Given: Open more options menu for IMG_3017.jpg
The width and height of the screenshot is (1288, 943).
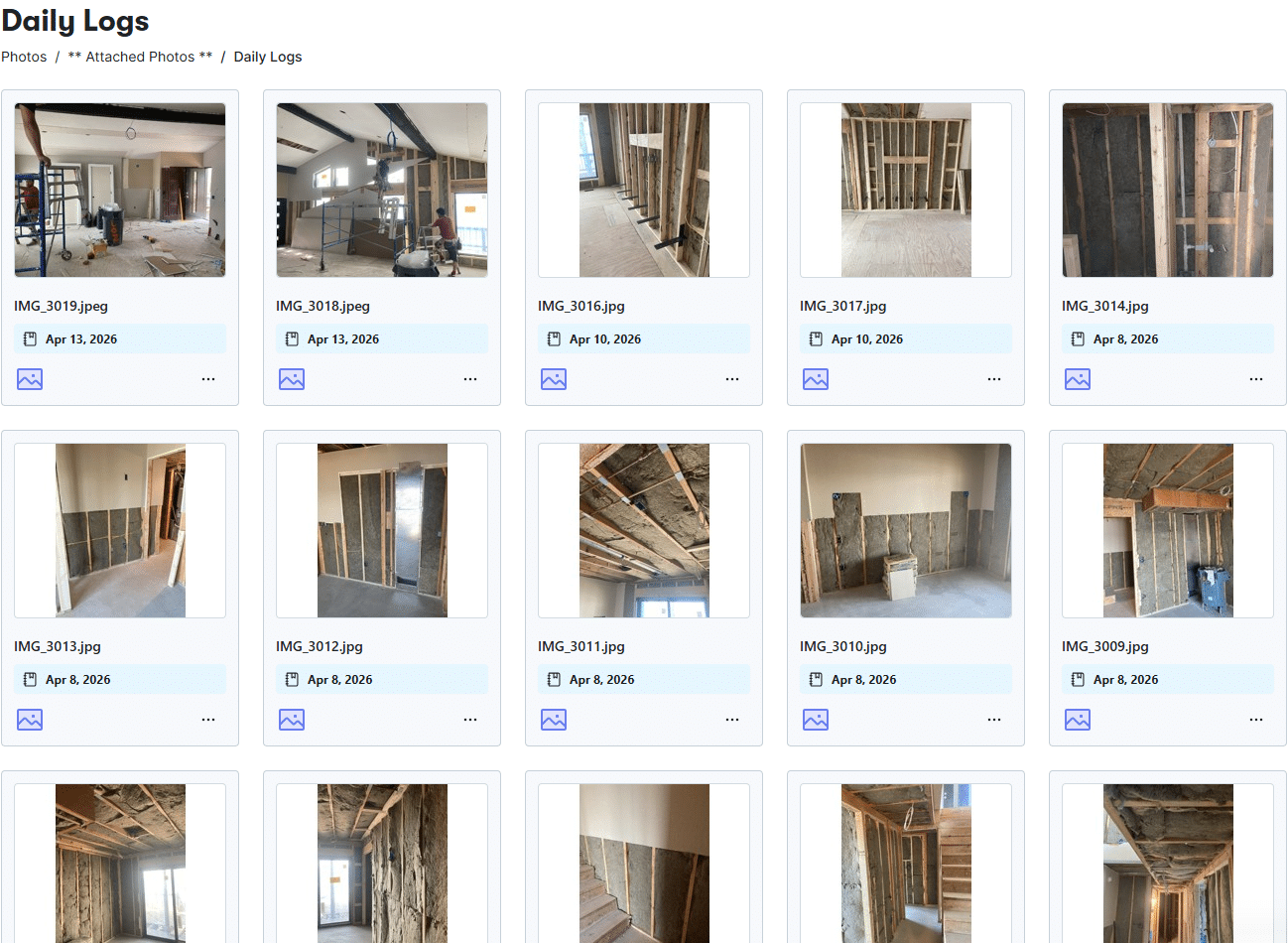Looking at the screenshot, I should click(994, 379).
